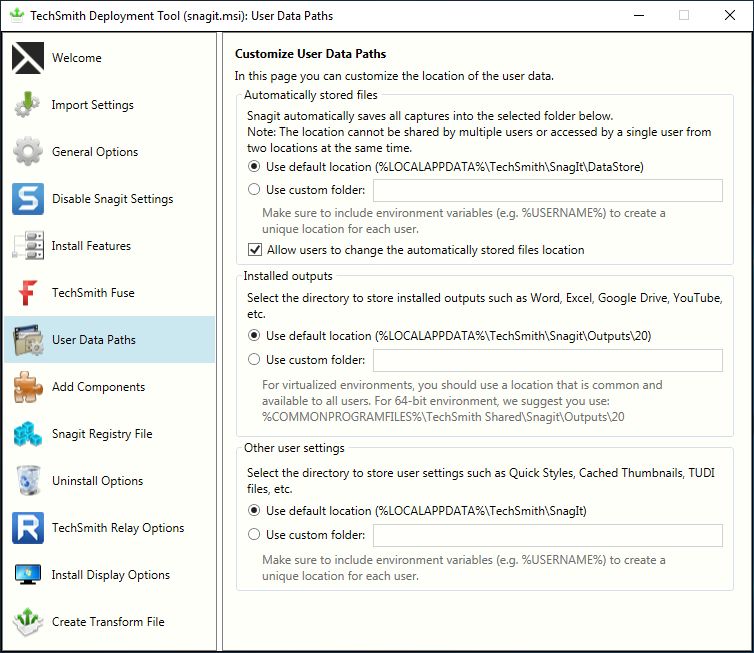This screenshot has width=754, height=653.
Task: Minimize the Deployment Tool window
Action: tap(639, 15)
